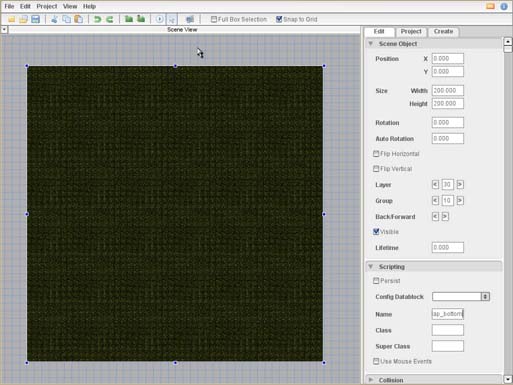Viewport: 513px width, 385px height.
Task: Open the Help menu
Action: pos(89,6)
